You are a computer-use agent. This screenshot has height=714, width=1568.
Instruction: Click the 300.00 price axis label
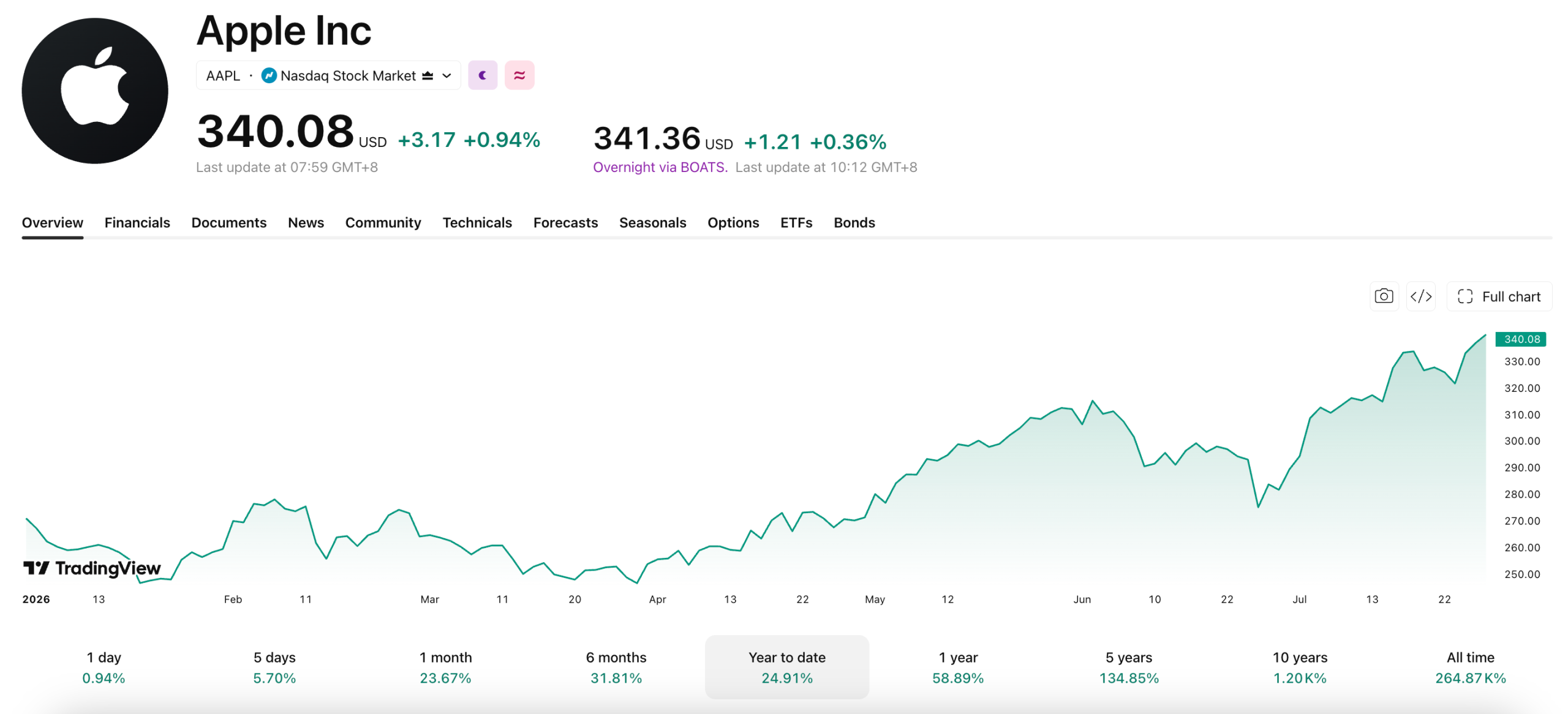pyautogui.click(x=1522, y=441)
